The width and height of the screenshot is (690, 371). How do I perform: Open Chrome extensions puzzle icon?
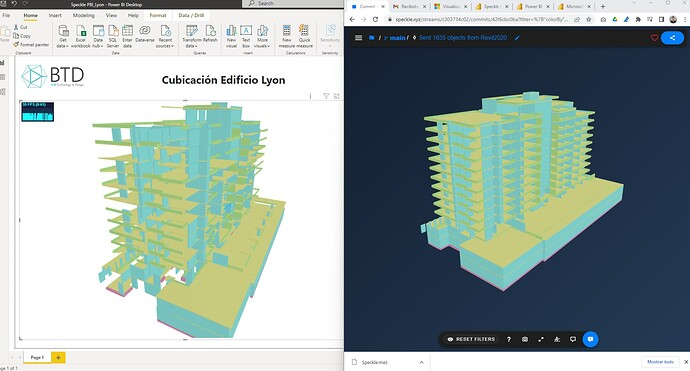click(638, 19)
